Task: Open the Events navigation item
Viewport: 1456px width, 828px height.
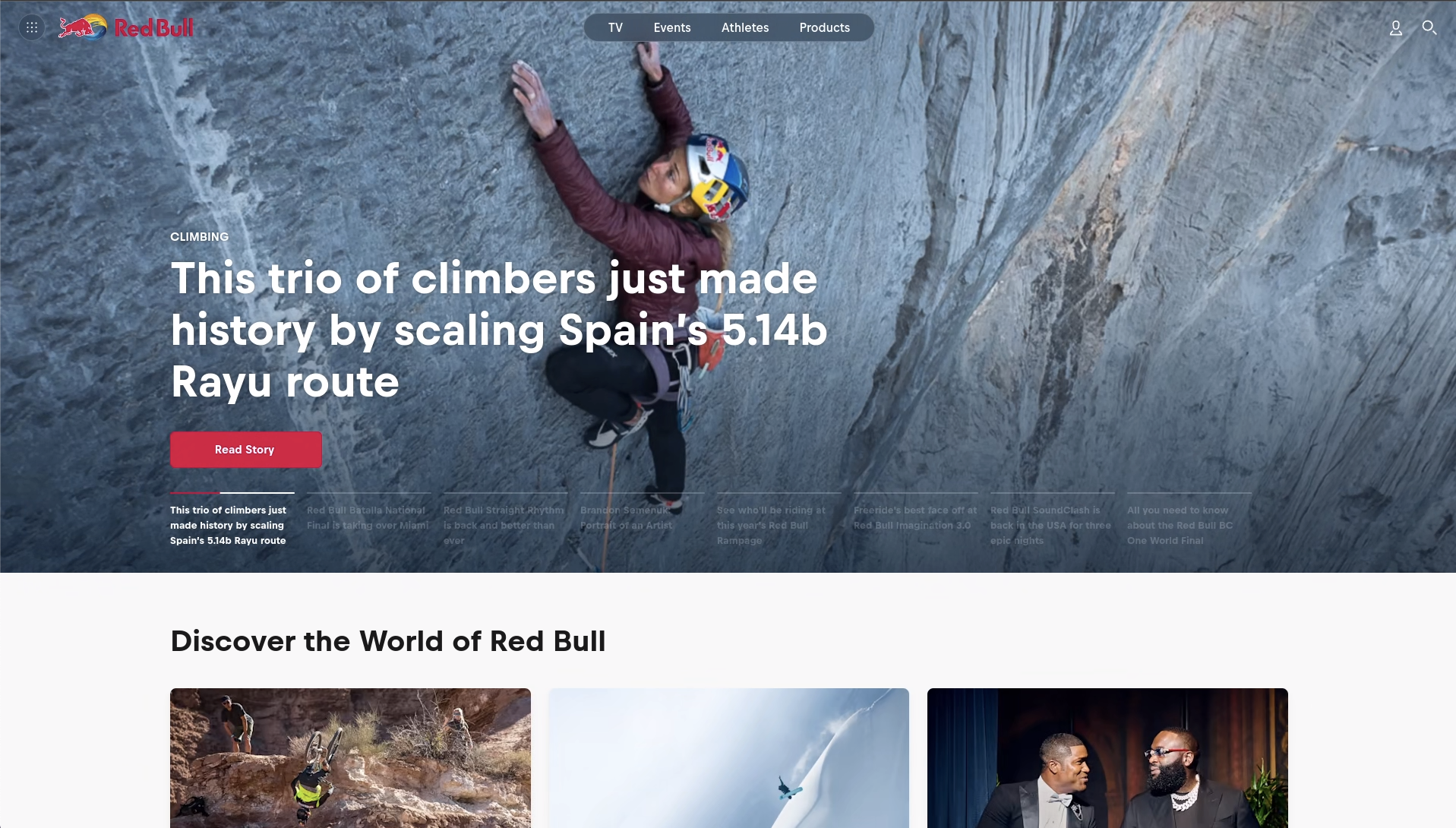Action: tap(672, 27)
